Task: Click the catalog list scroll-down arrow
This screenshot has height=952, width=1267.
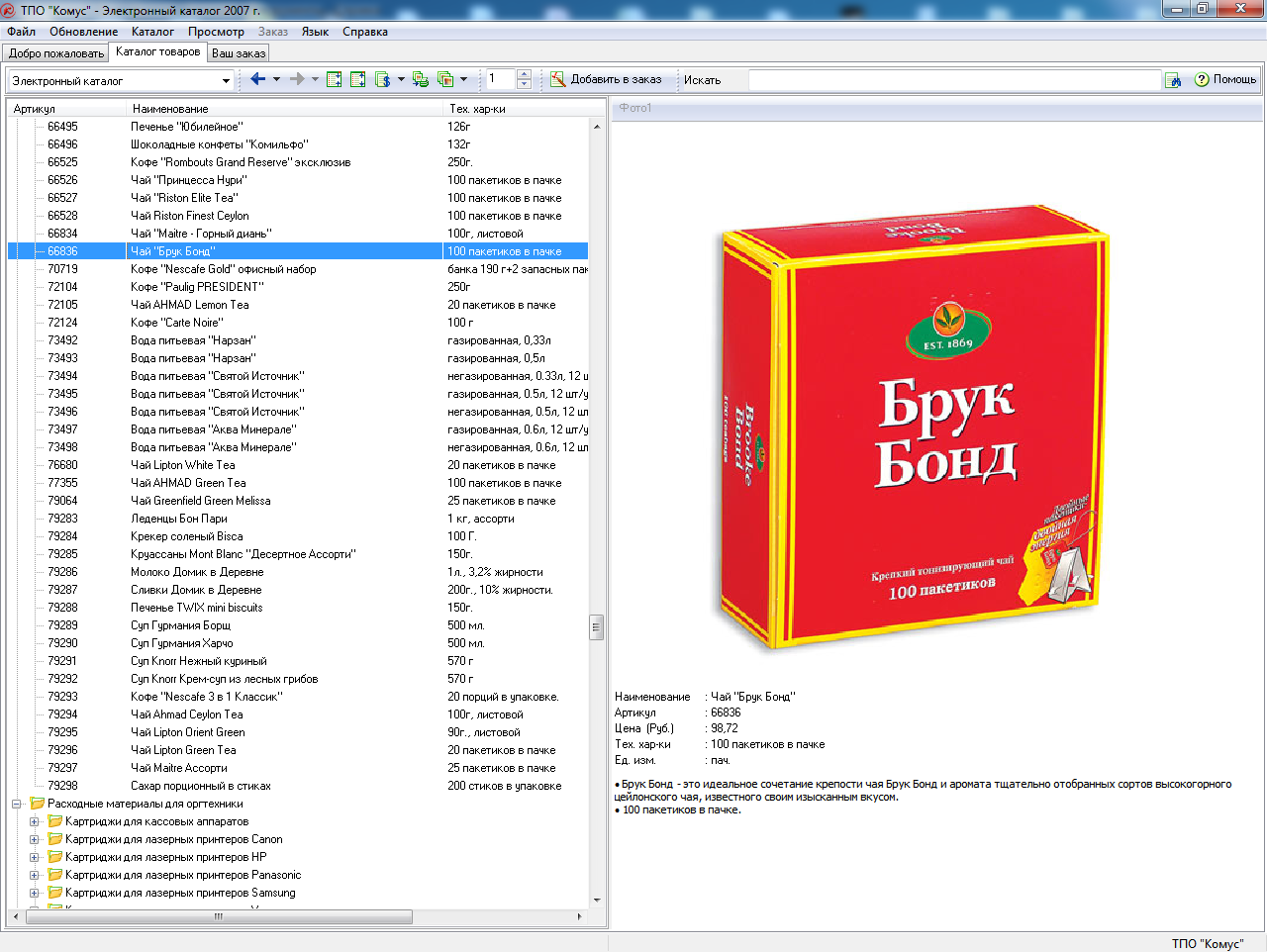Action: pyautogui.click(x=596, y=901)
